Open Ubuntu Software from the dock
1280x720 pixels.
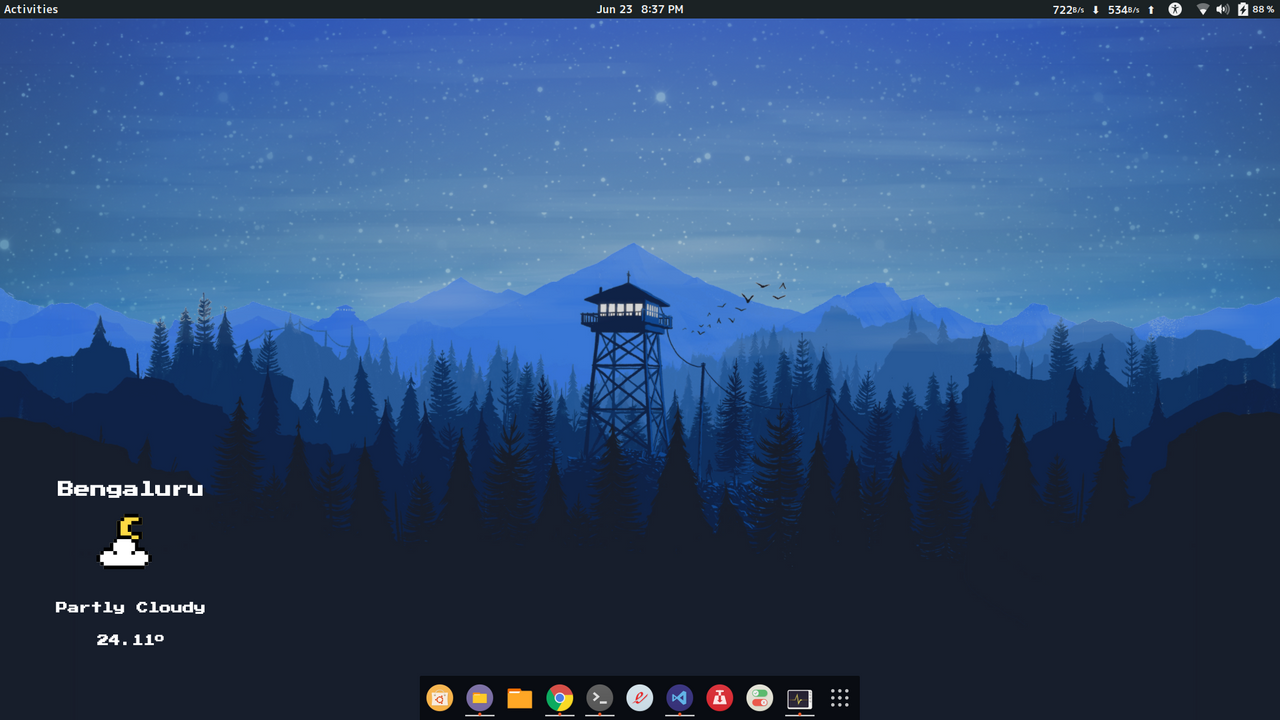(440, 698)
